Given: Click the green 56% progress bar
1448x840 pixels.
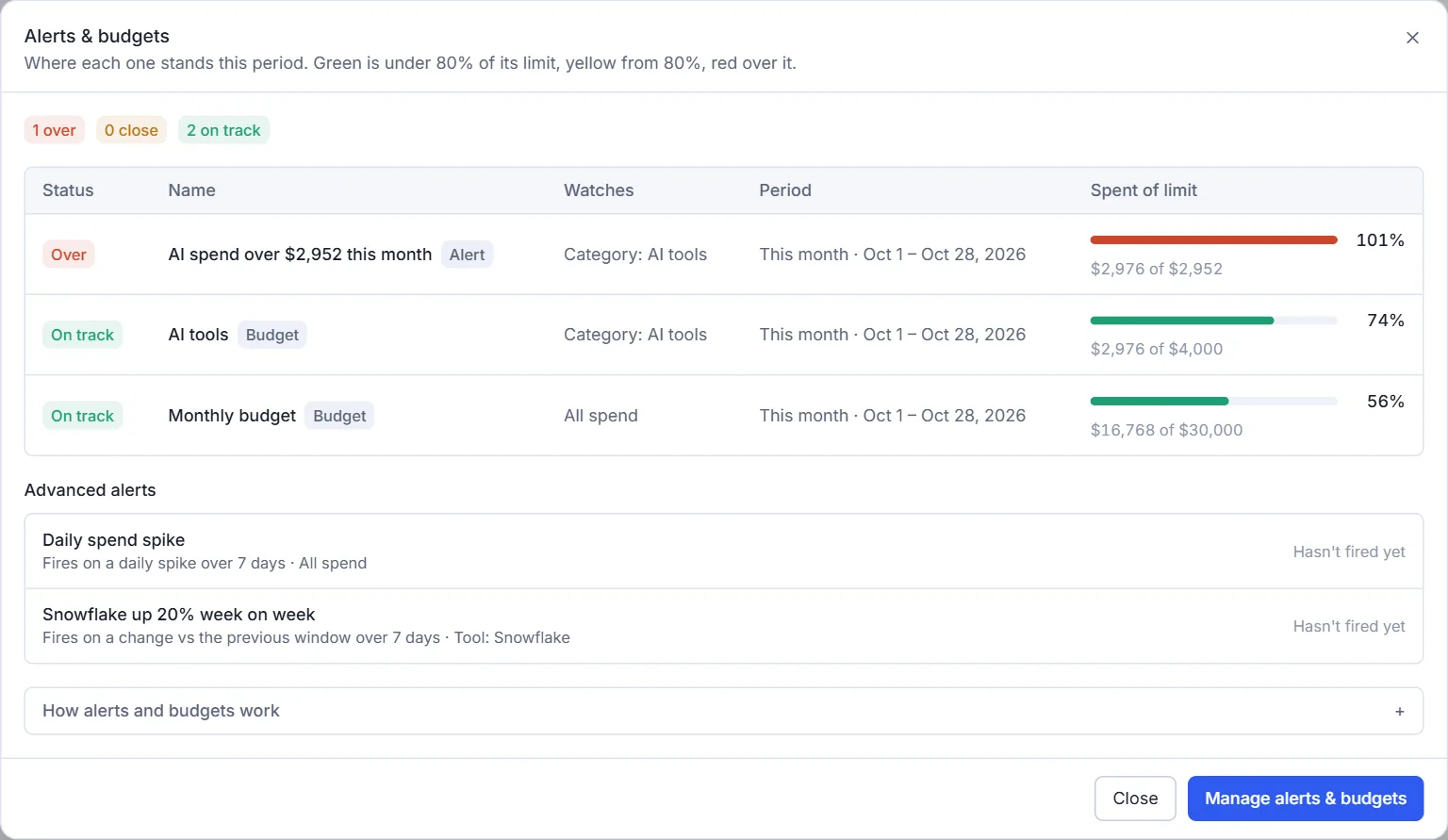Looking at the screenshot, I should (1213, 402).
